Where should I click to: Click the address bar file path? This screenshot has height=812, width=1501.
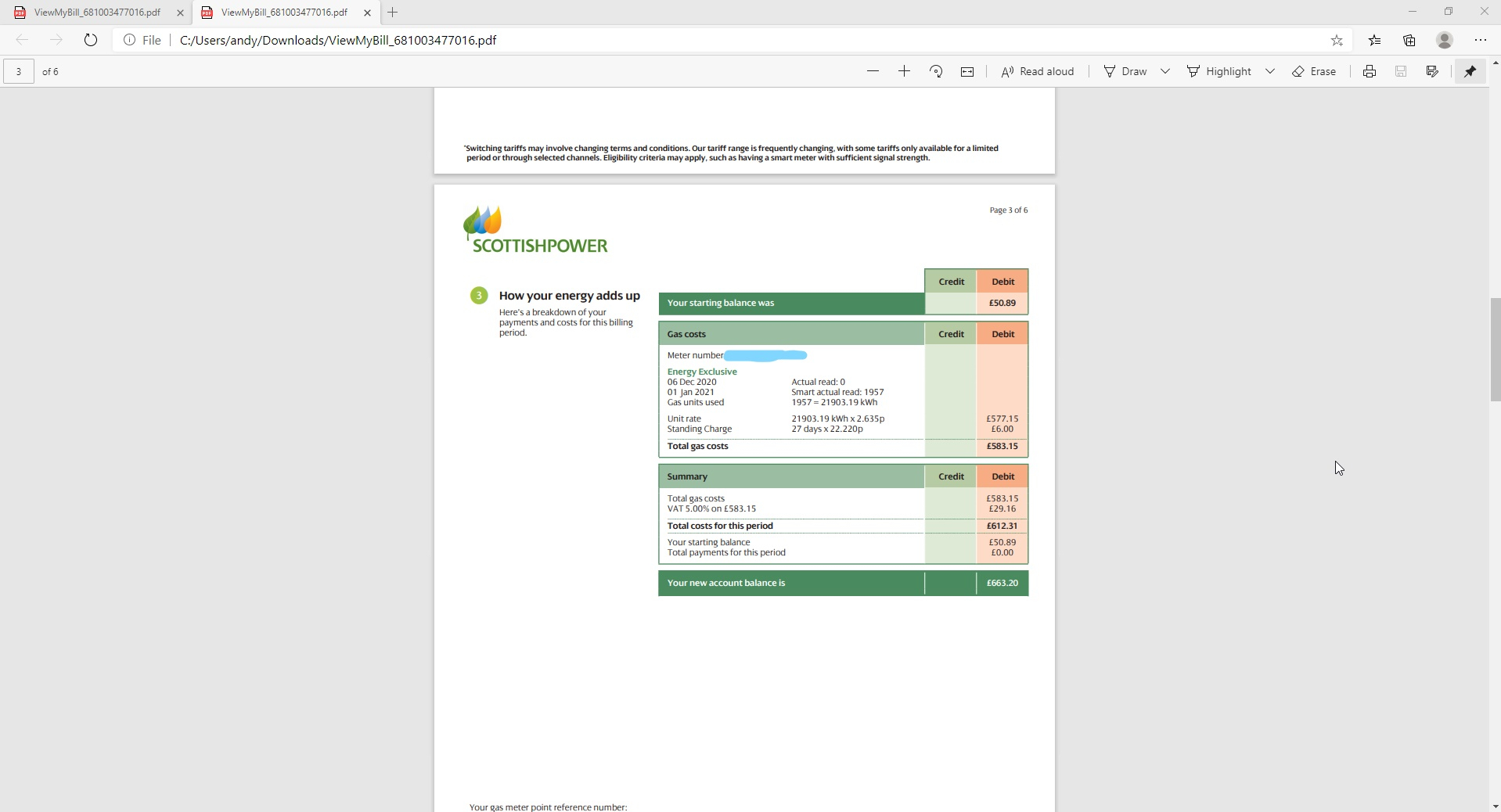click(x=338, y=40)
